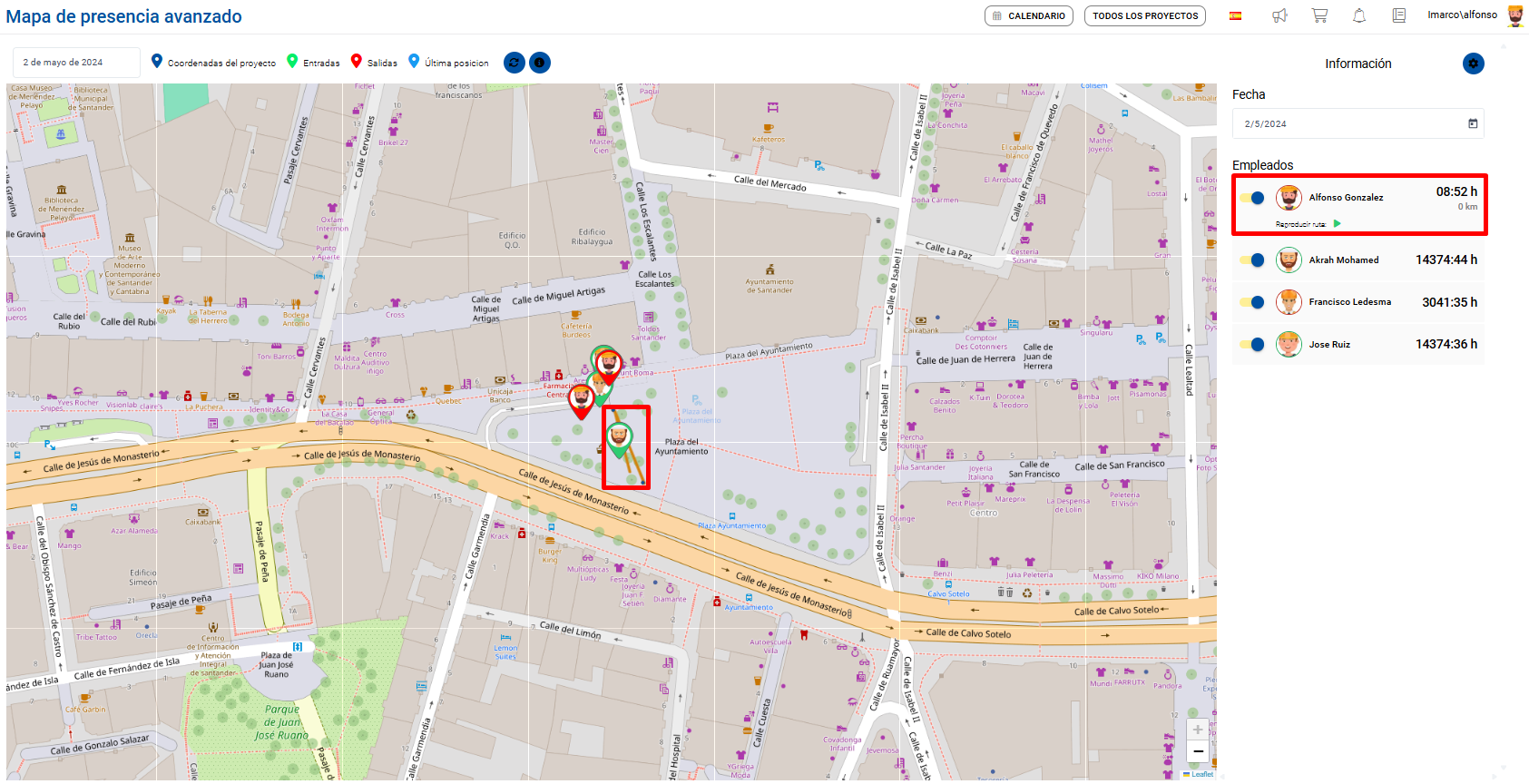Viewport: 1529px width, 784px height.
Task: Open the documents icon in the header
Action: click(x=1399, y=15)
